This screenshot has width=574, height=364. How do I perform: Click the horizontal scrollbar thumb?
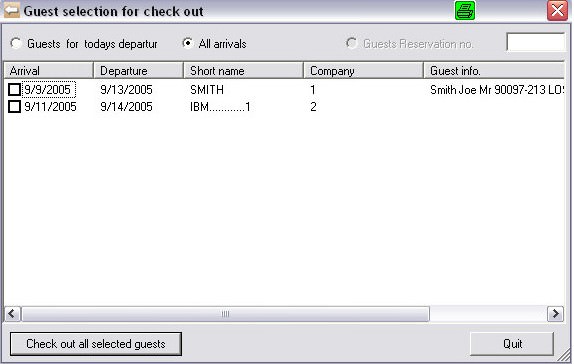(x=225, y=314)
